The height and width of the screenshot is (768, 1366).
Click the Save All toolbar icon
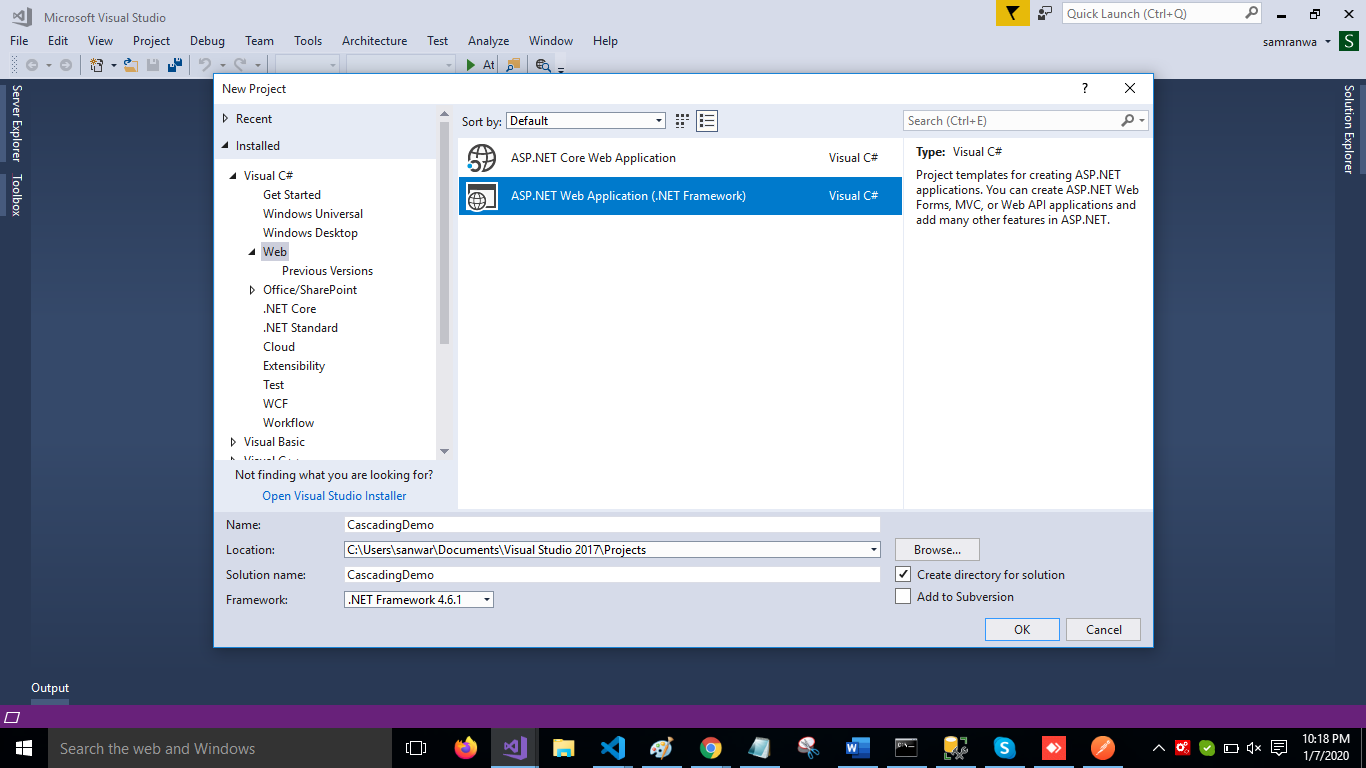coord(175,65)
